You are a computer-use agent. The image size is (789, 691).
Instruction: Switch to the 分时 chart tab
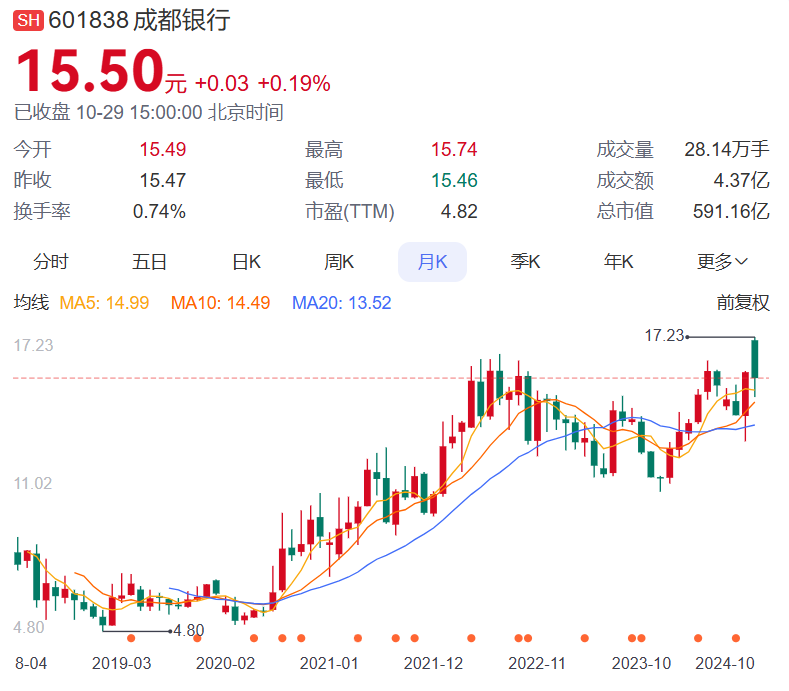pyautogui.click(x=51, y=262)
